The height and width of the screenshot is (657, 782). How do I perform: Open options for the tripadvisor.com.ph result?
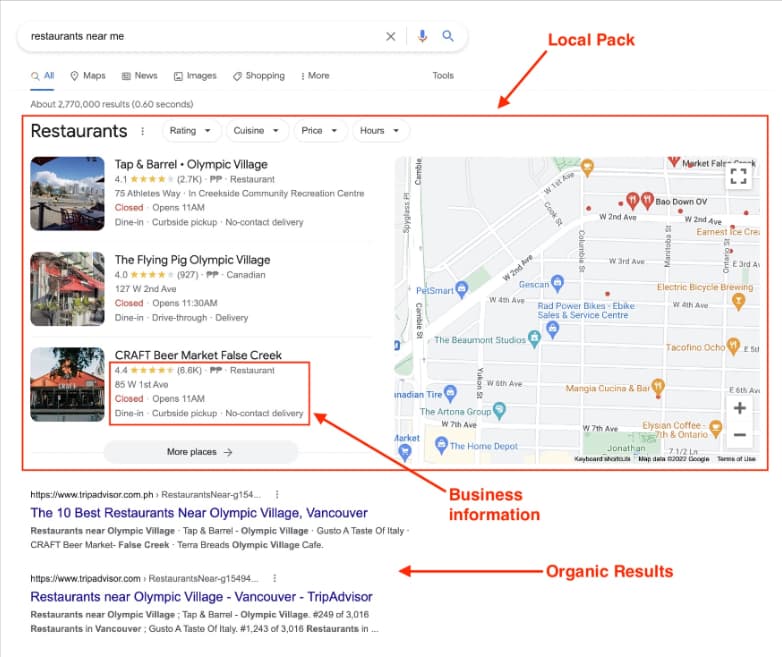pos(277,494)
